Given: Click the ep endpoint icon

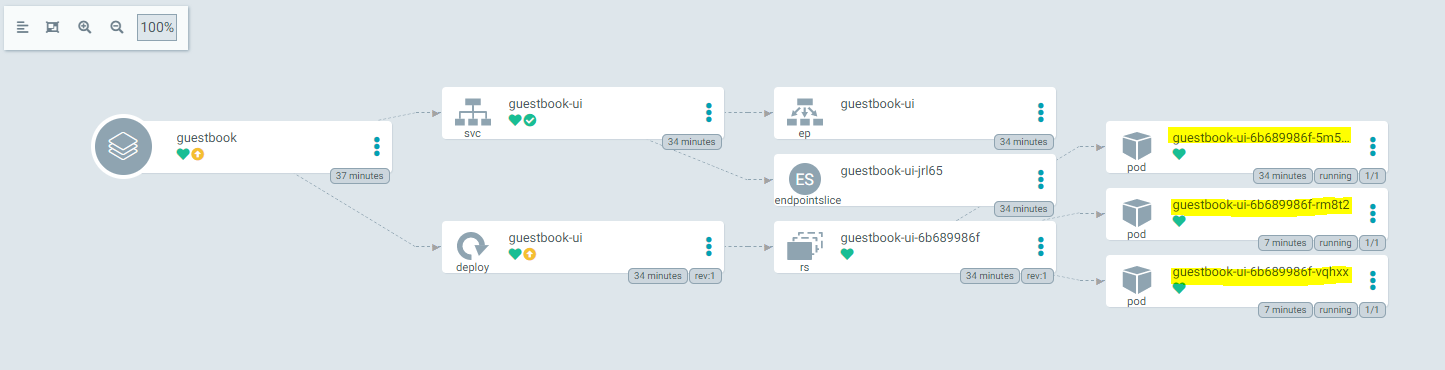Looking at the screenshot, I should pyautogui.click(x=805, y=110).
